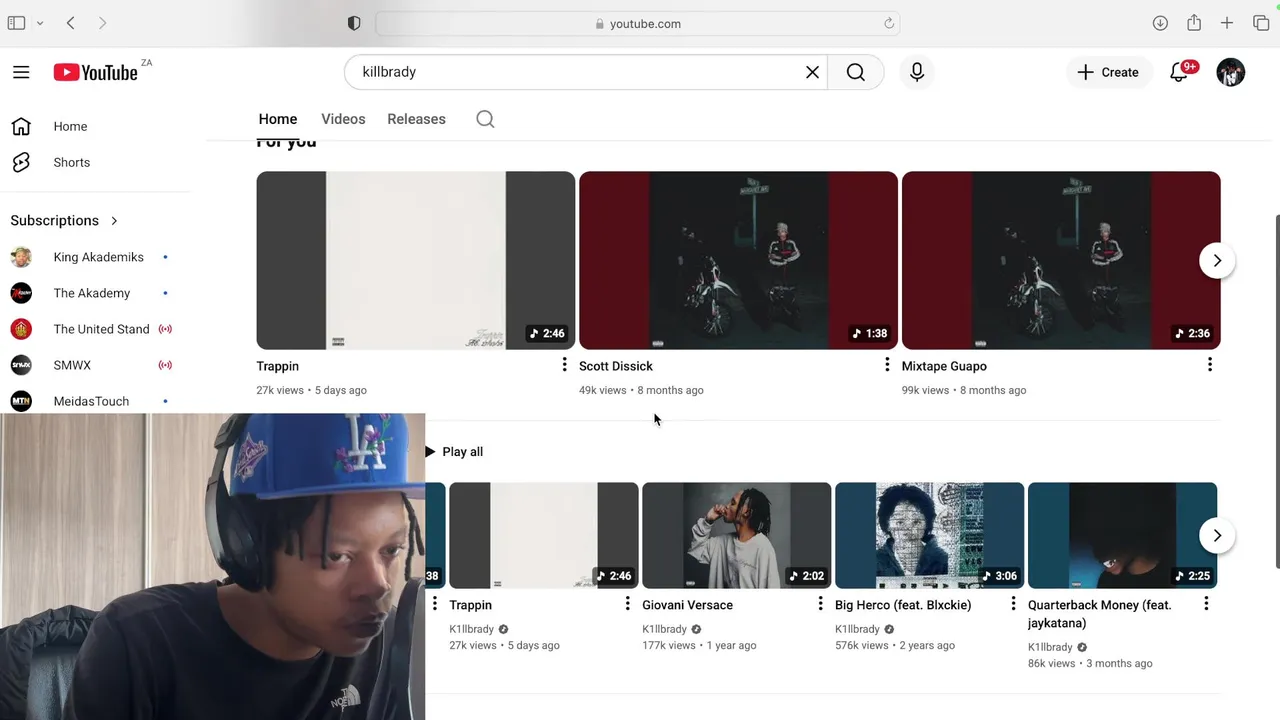Click King Akademiks channel avatar
This screenshot has width=1280, height=720.
pyautogui.click(x=21, y=257)
